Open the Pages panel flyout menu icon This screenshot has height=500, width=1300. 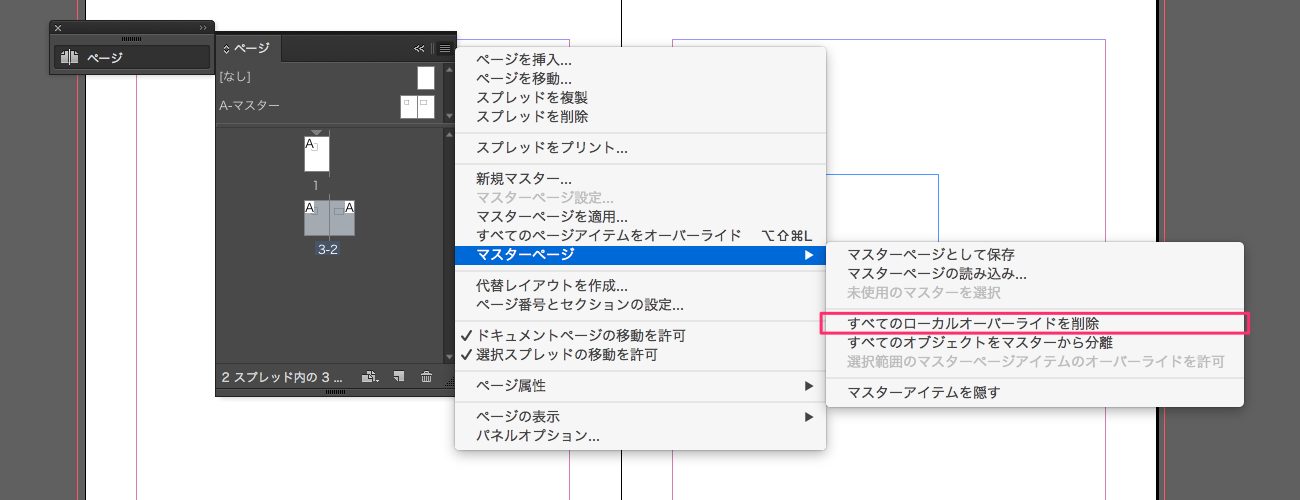[x=444, y=48]
